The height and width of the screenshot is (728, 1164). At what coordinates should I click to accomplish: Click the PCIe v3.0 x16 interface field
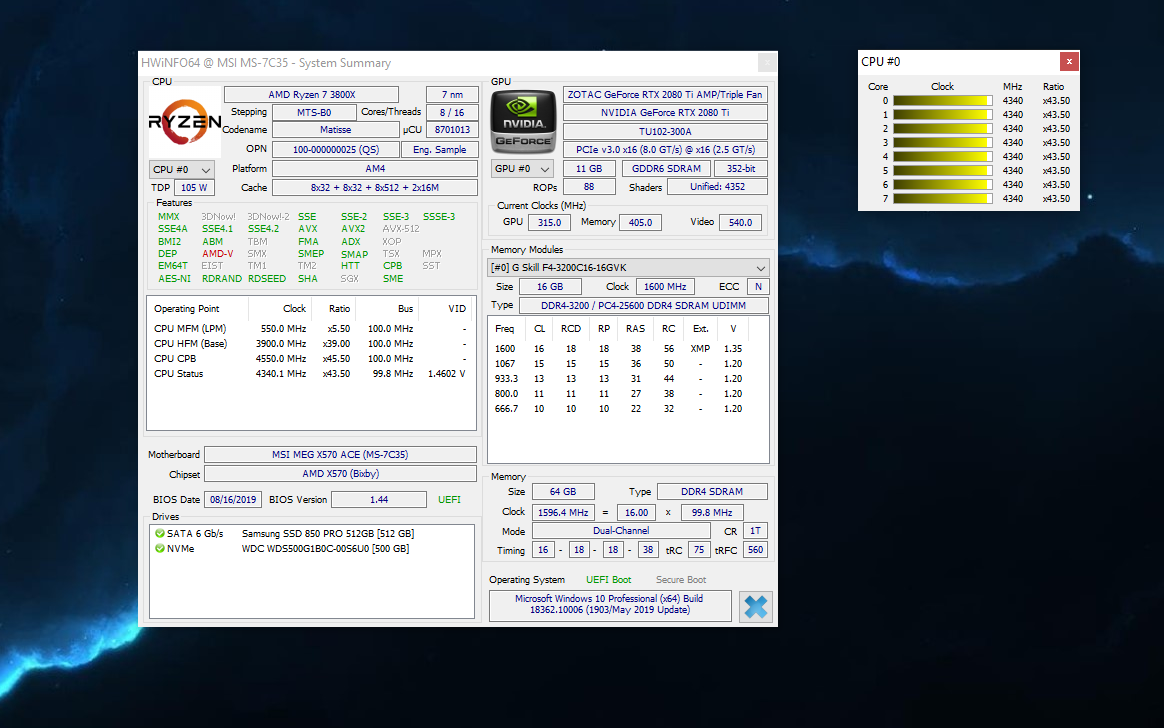[665, 150]
